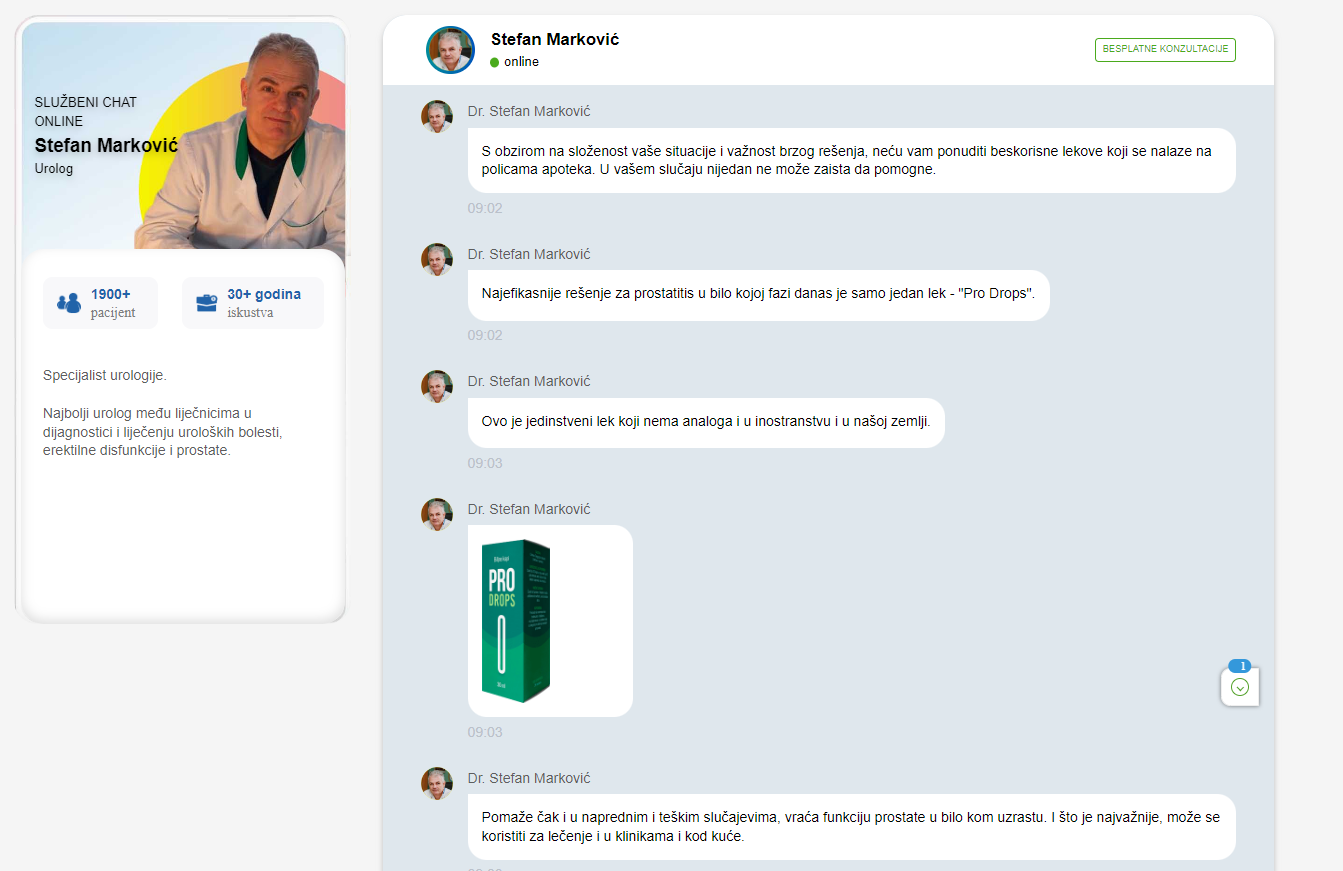Screen dimensions: 1343x871
Task: Click the scroll-down unread message button
Action: (x=1240, y=687)
